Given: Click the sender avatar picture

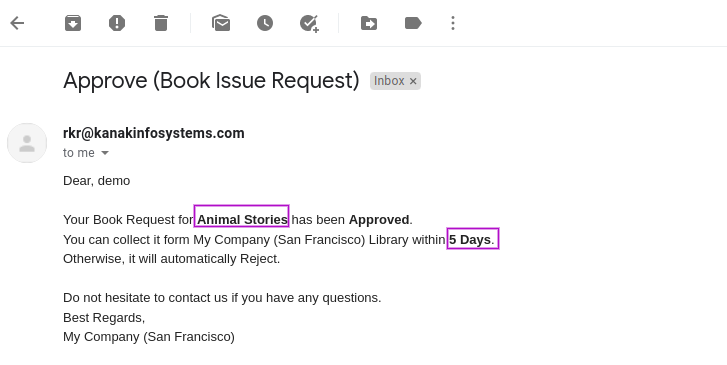Looking at the screenshot, I should click(27, 143).
